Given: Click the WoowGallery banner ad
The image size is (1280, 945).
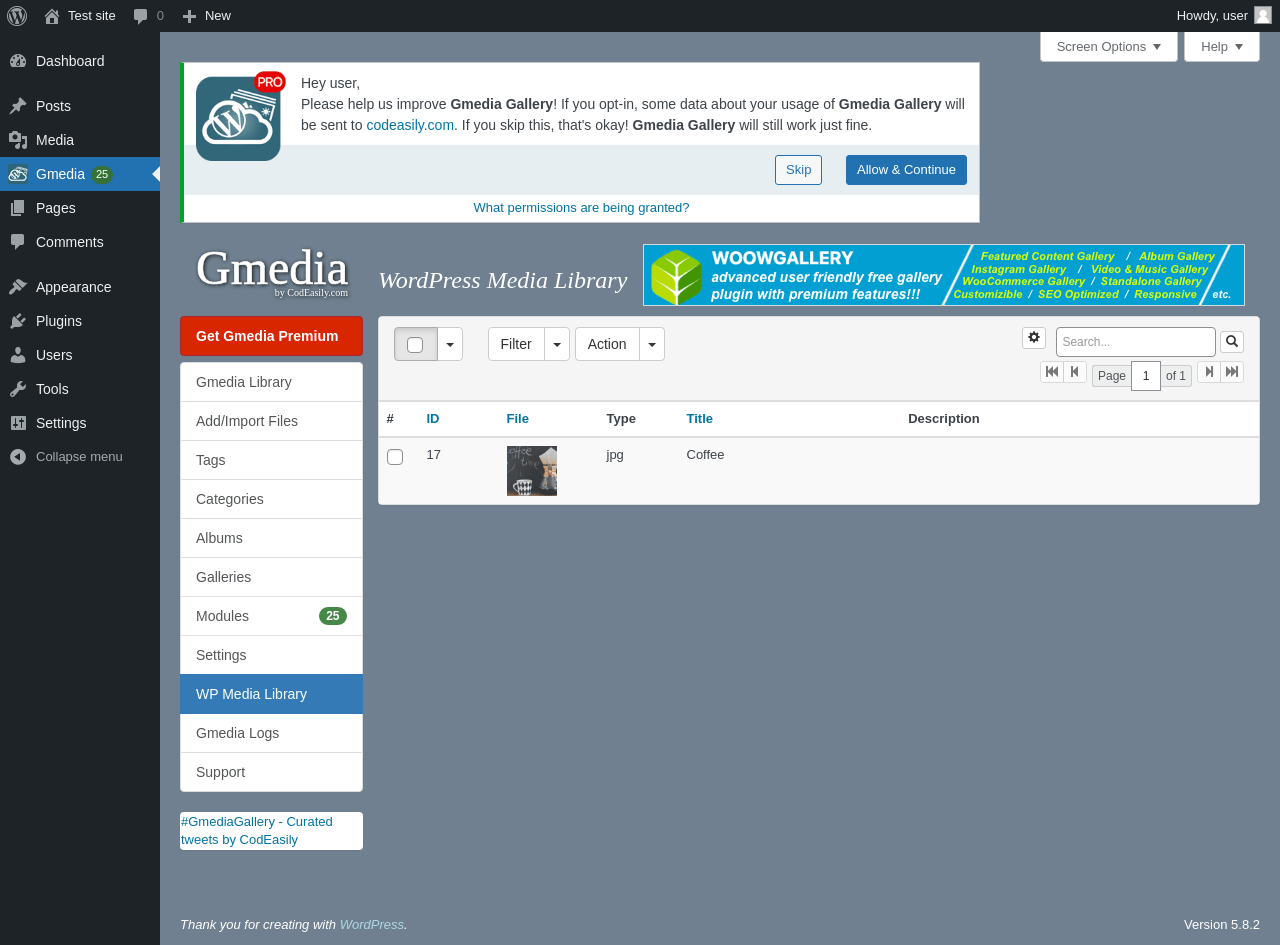Looking at the screenshot, I should tap(944, 275).
